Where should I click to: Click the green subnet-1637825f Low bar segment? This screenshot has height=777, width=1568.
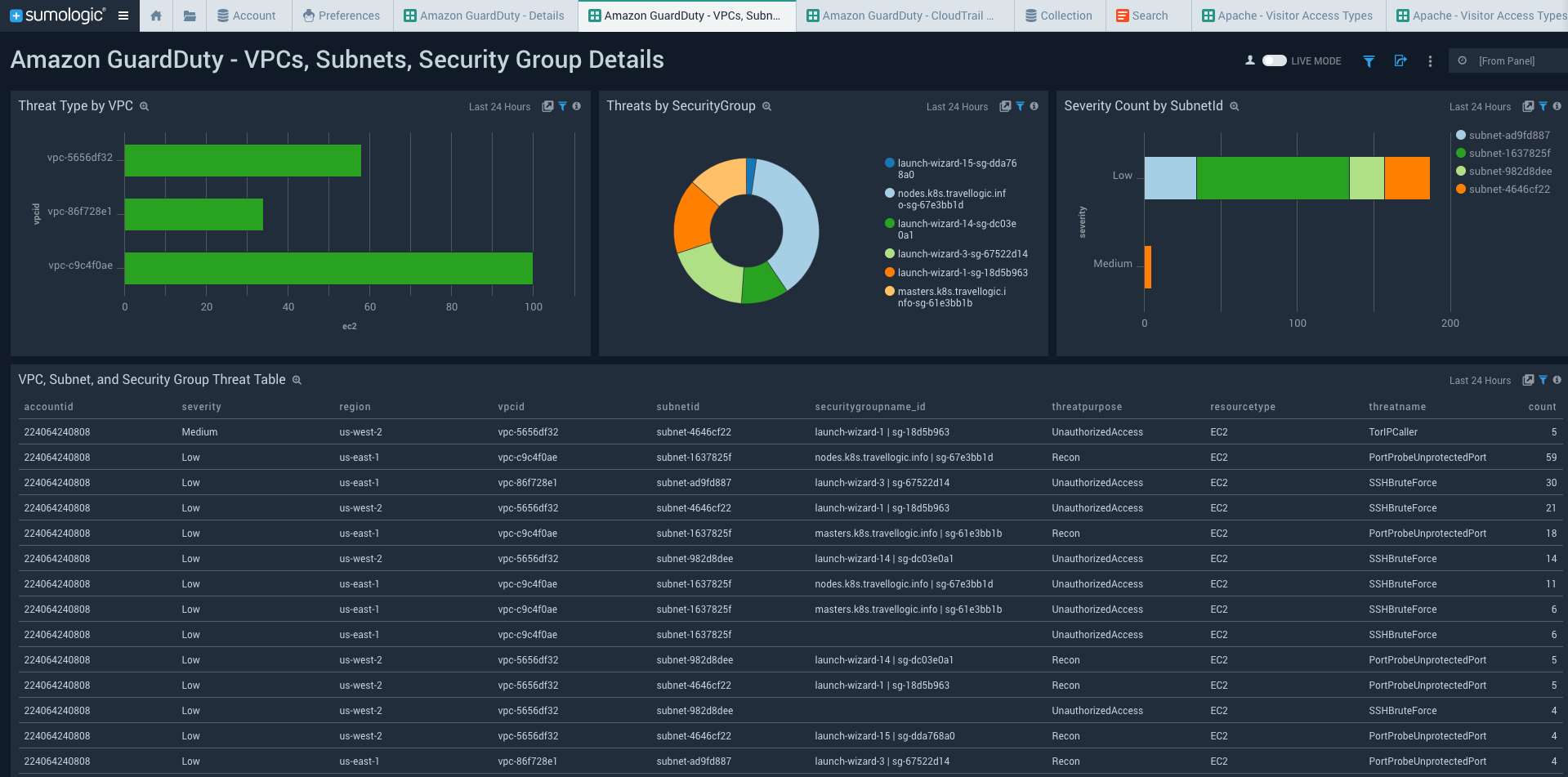pyautogui.click(x=1273, y=178)
